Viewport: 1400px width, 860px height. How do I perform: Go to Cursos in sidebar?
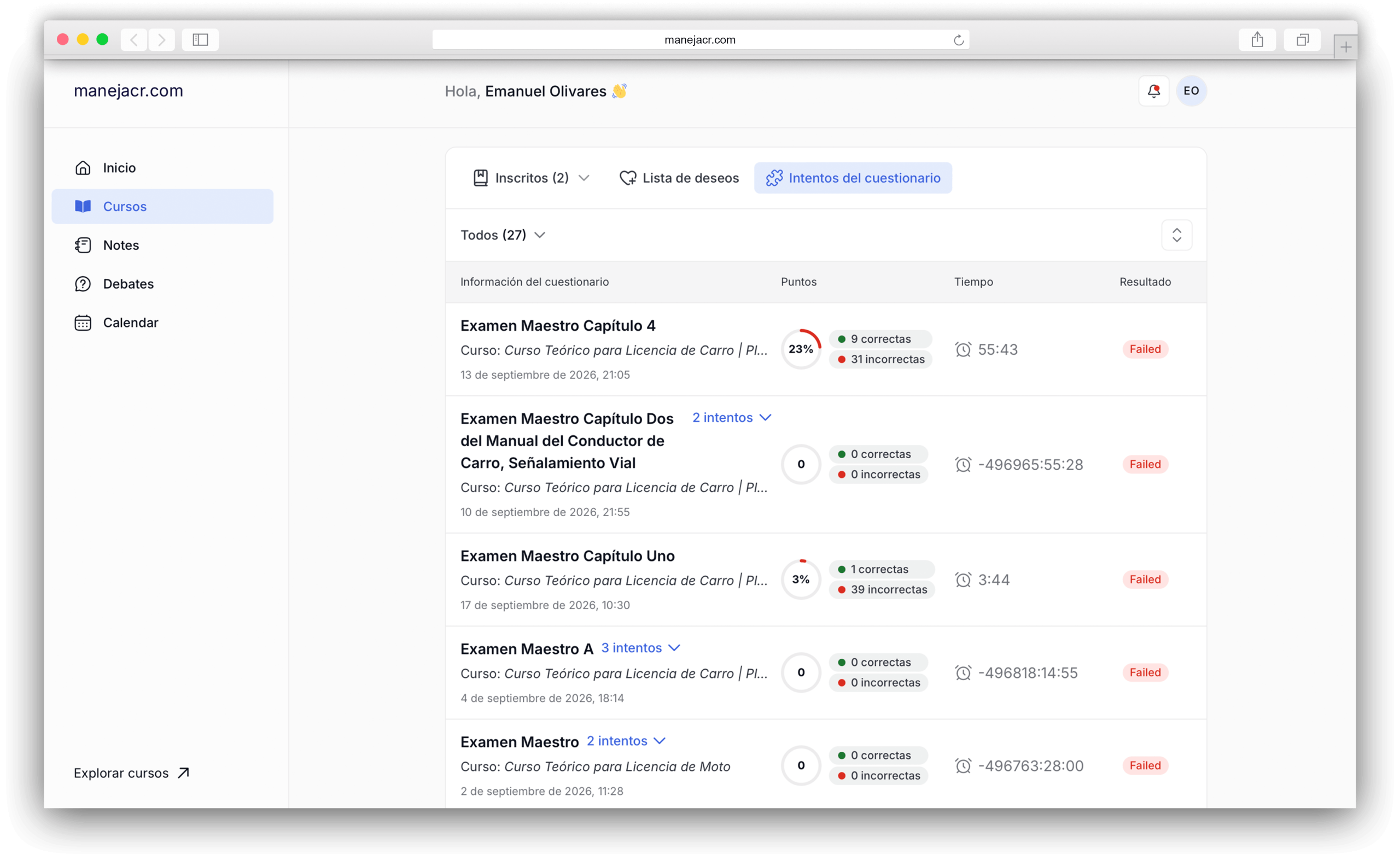163,207
